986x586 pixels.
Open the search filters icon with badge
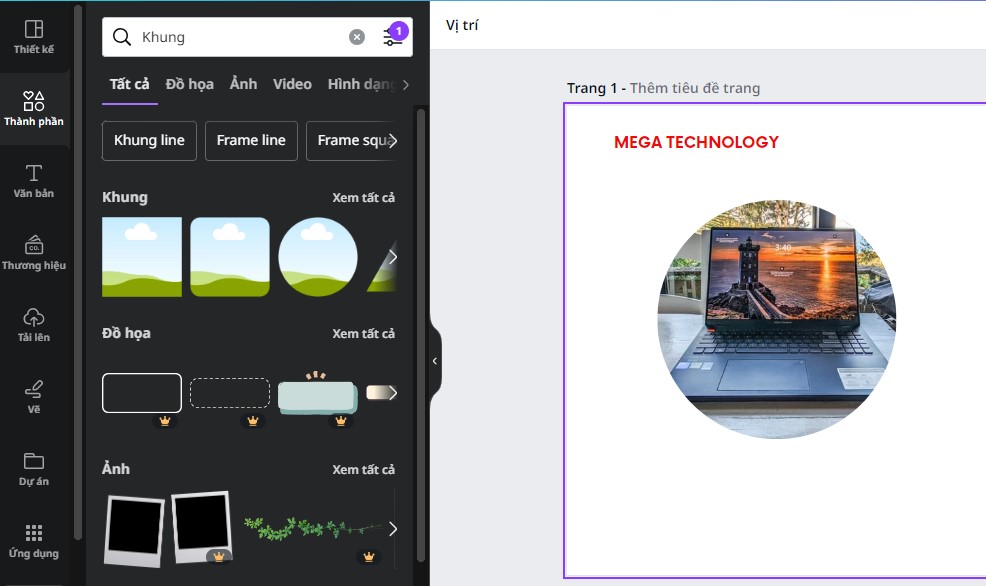pos(394,36)
